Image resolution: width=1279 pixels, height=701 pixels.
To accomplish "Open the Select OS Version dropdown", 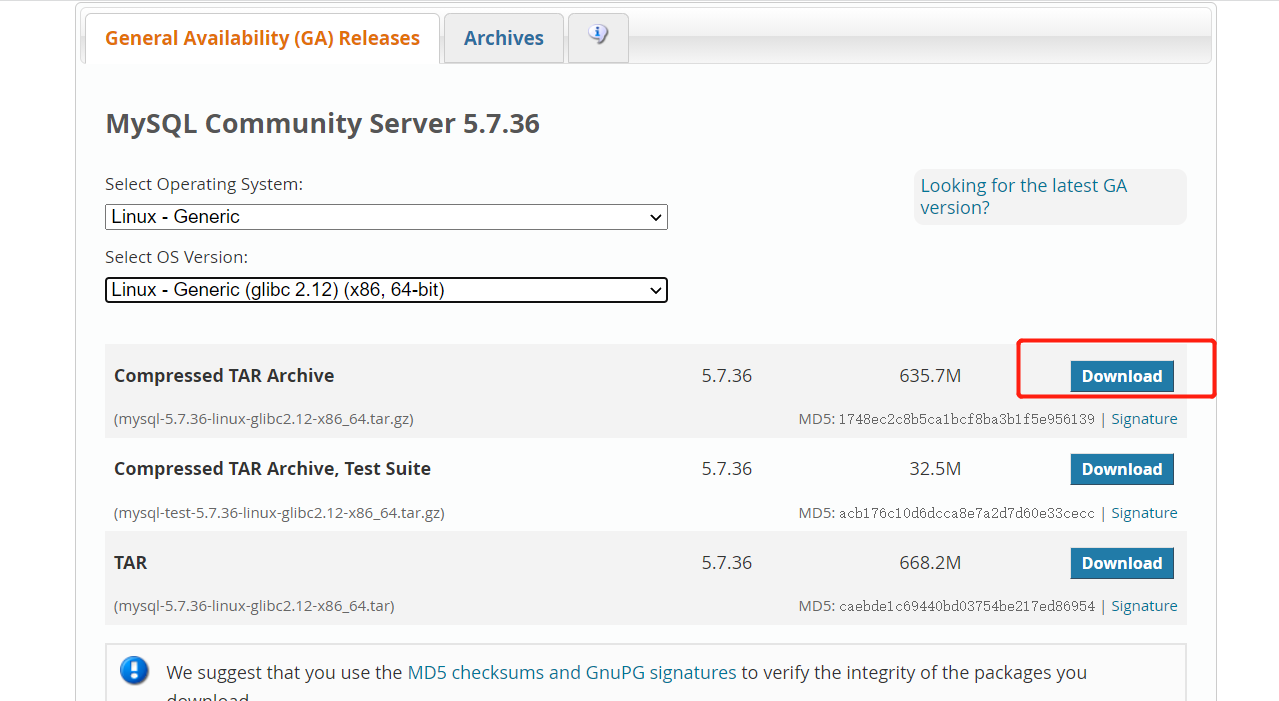I will 386,290.
